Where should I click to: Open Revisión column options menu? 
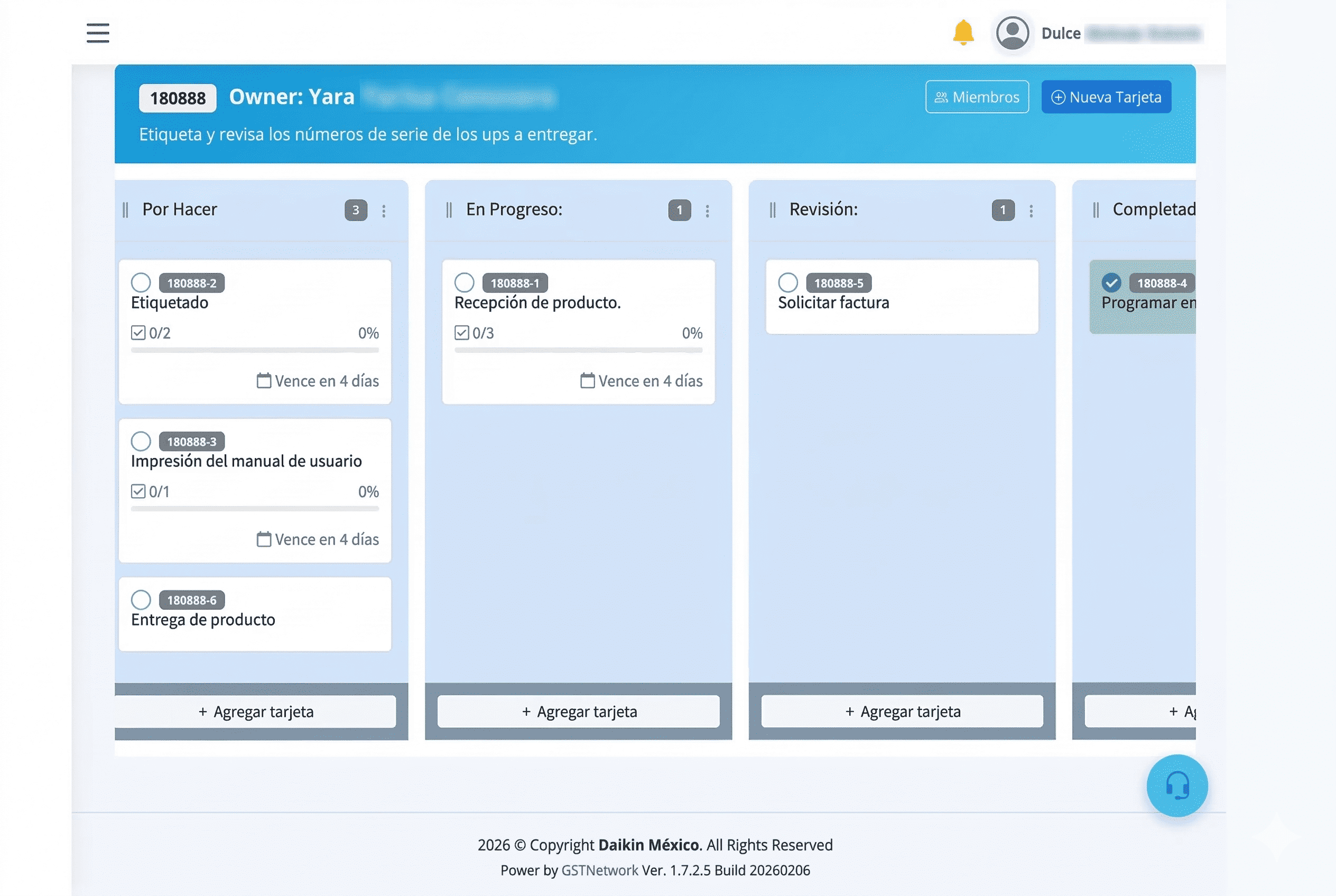[1031, 211]
